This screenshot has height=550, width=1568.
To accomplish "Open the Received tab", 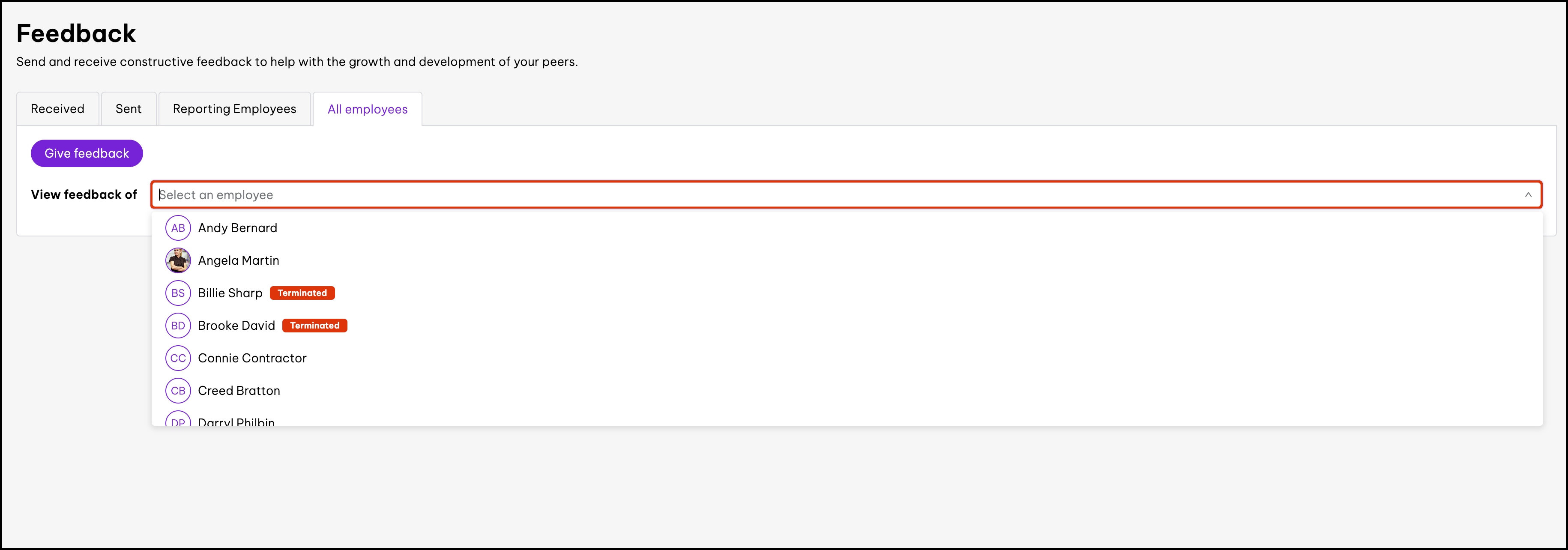I will 58,109.
